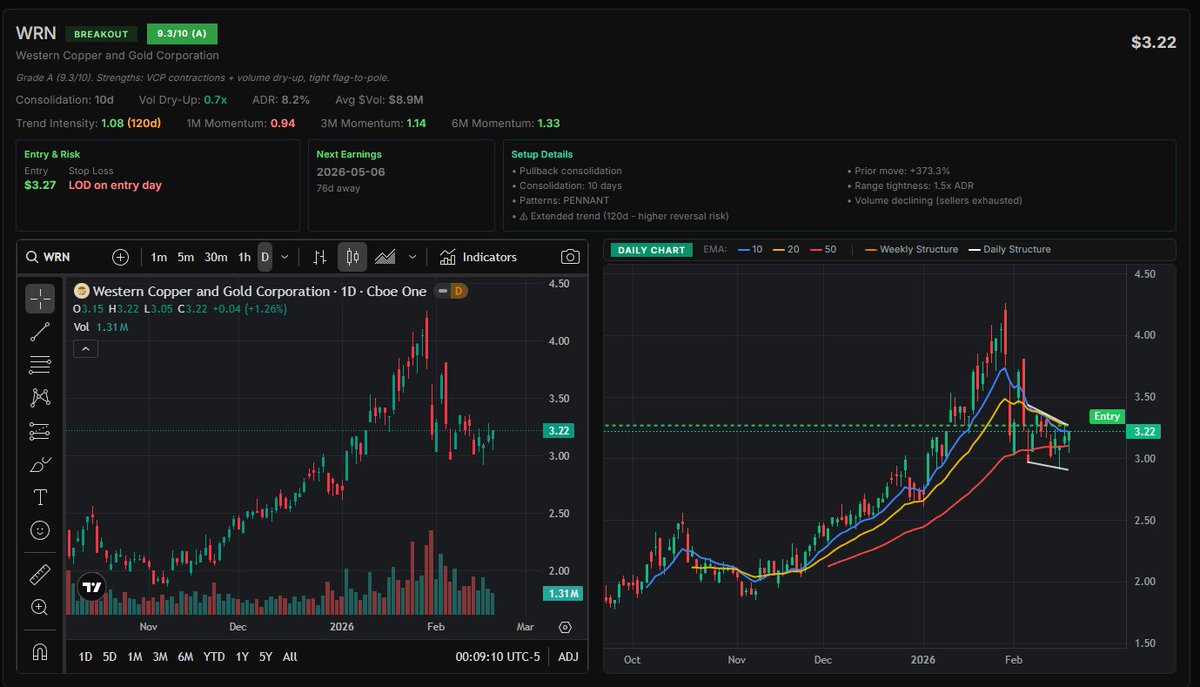The image size is (1200, 687).
Task: Select the trend line drawing tool
Action: (x=40, y=331)
